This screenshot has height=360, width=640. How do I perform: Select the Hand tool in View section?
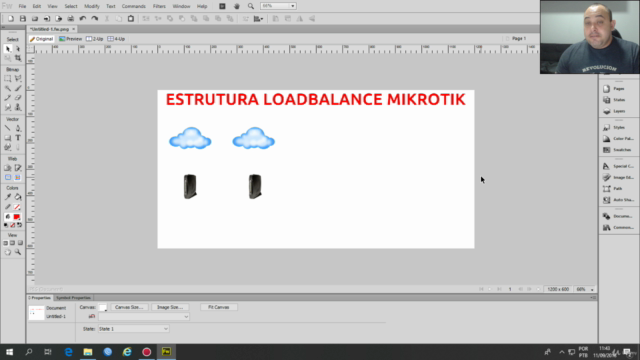8,252
